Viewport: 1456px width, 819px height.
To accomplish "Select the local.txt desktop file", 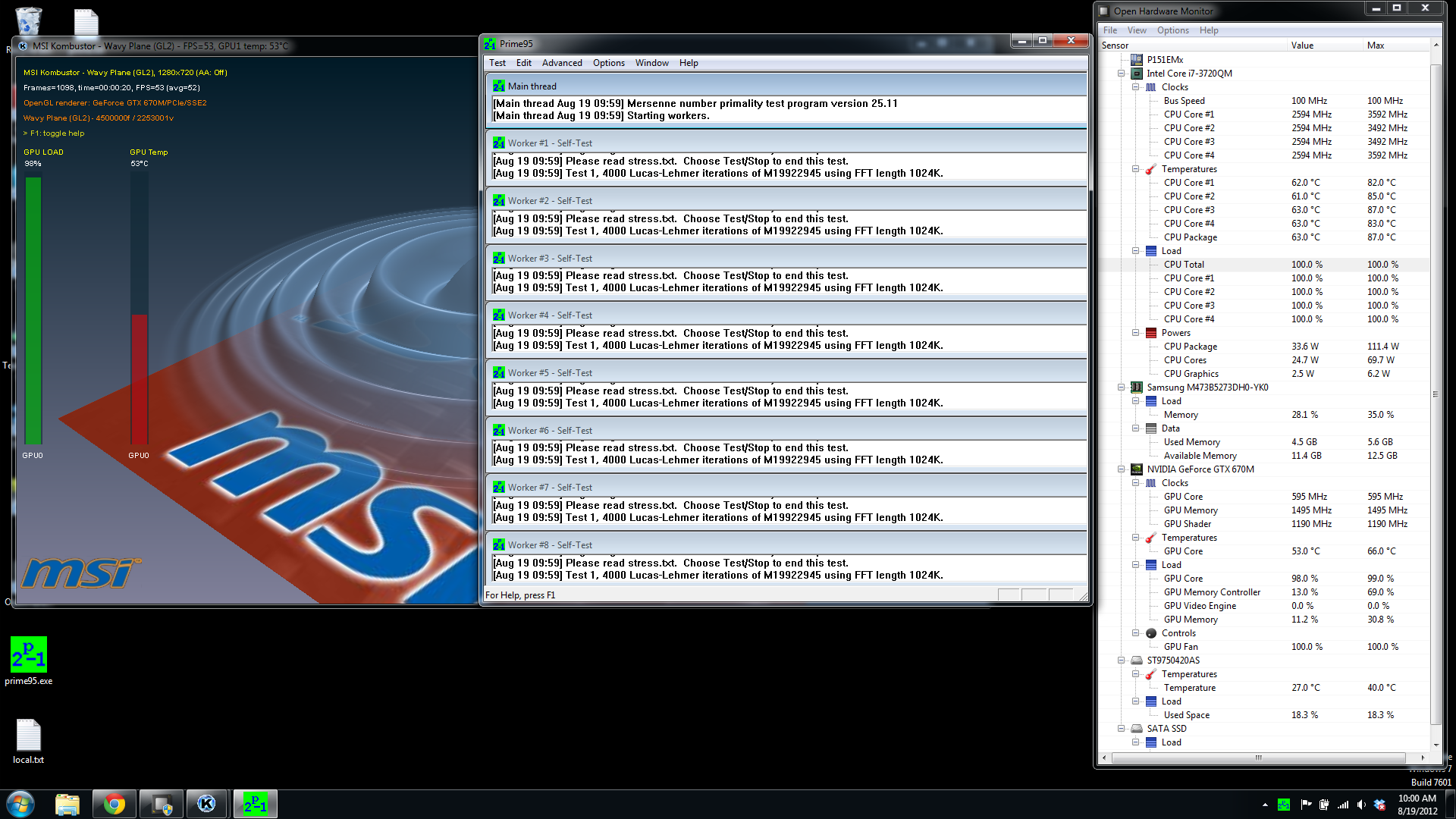I will [29, 742].
